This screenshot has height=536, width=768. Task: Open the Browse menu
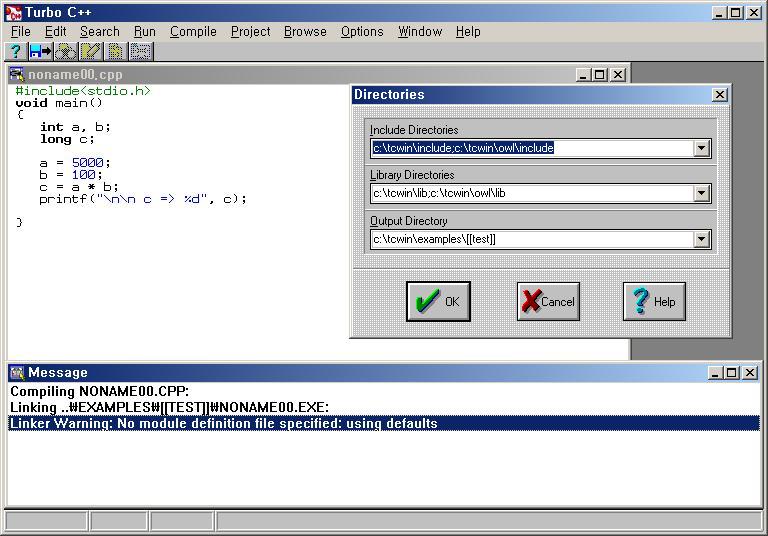305,32
